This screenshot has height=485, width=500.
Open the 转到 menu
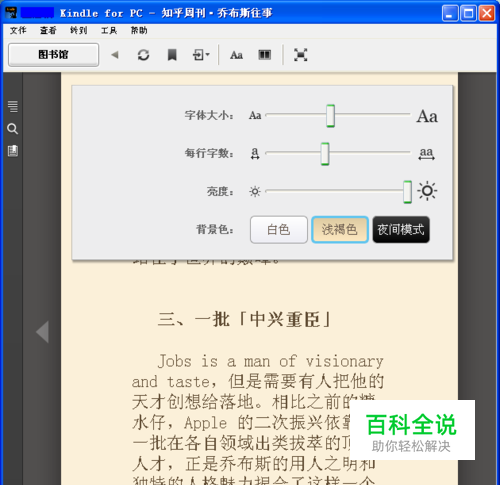79,31
